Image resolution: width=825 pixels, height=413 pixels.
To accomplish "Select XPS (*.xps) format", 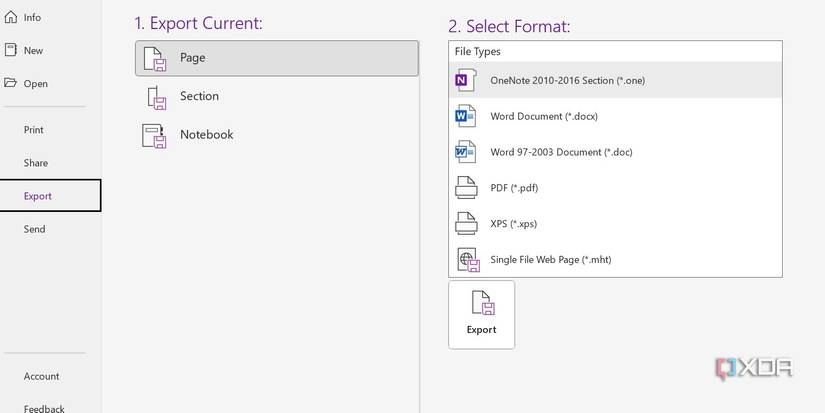I will tap(615, 223).
